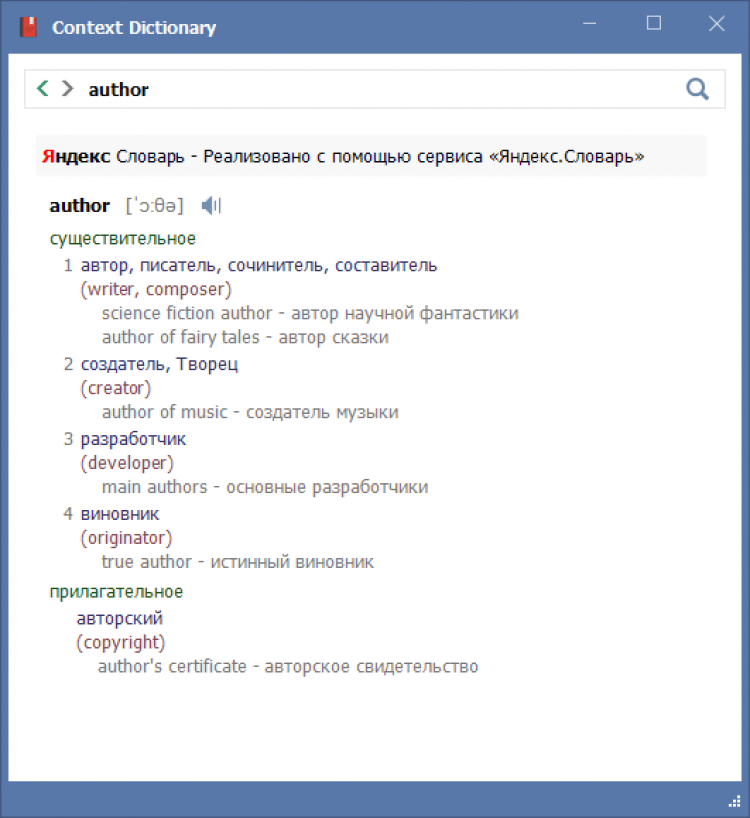Click the resize grip in window corner
Screen dimensions: 750x818
734,801
